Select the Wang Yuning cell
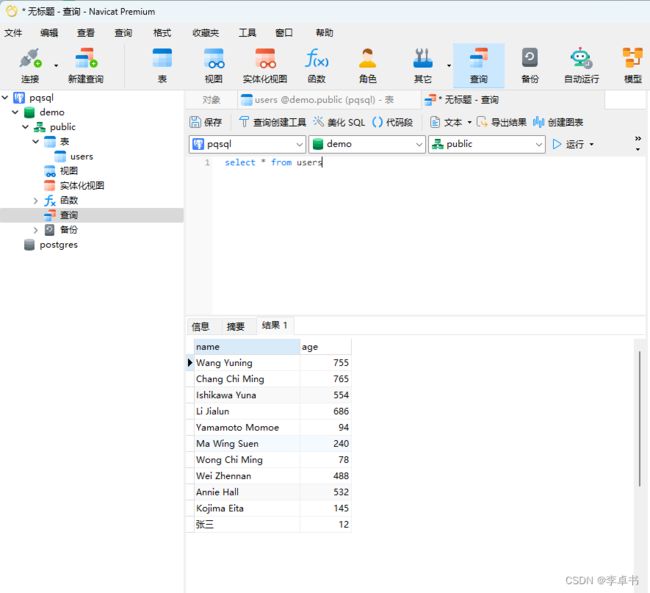The height and width of the screenshot is (593, 650). tap(247, 363)
